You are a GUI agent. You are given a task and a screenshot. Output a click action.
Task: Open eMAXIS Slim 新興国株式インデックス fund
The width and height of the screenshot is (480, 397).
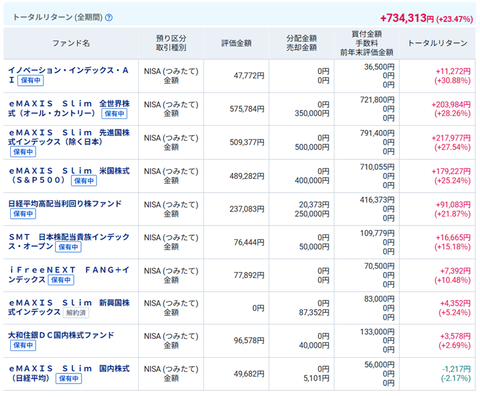tap(69, 307)
